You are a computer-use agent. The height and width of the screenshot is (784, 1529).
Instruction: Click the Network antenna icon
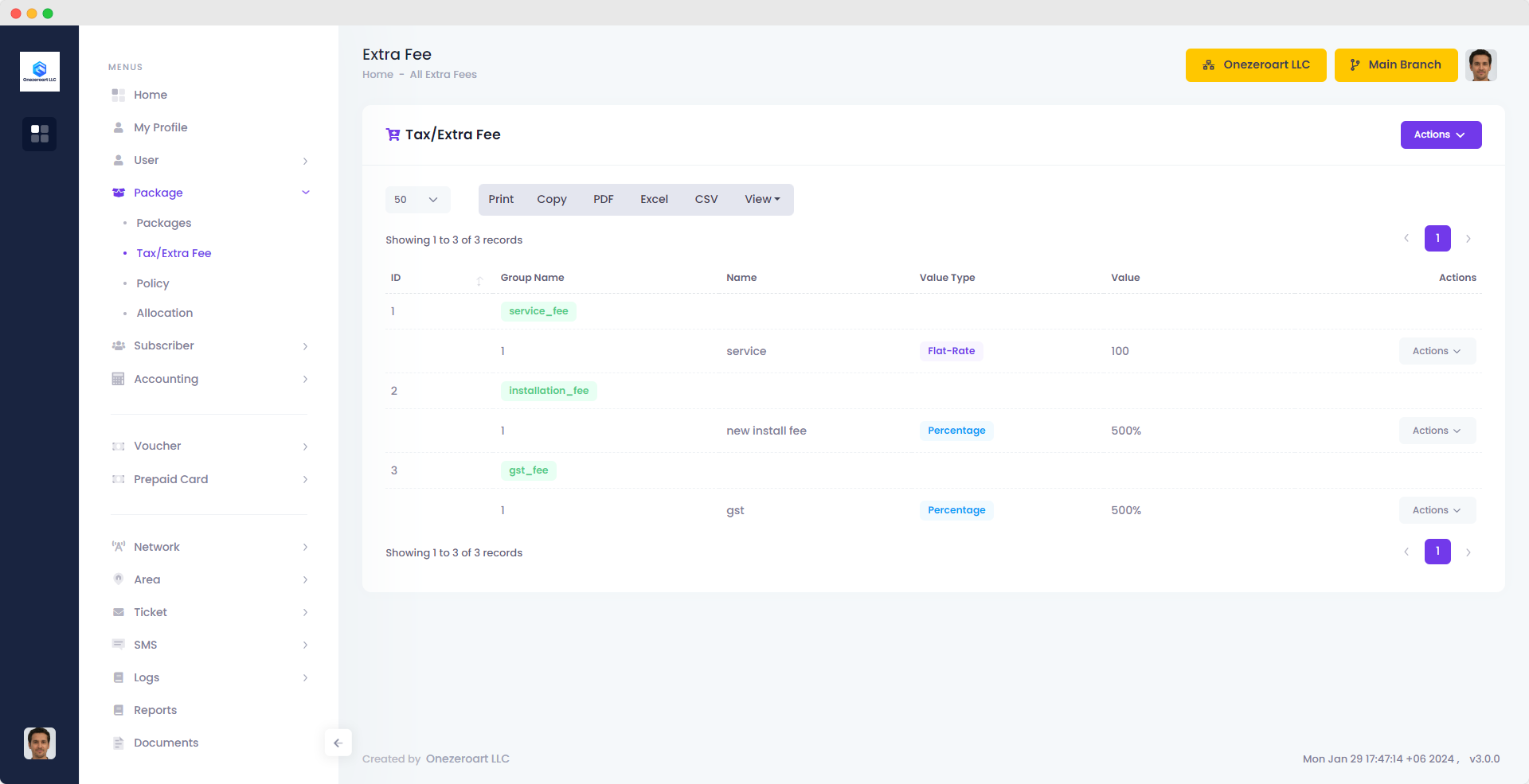pyautogui.click(x=119, y=547)
